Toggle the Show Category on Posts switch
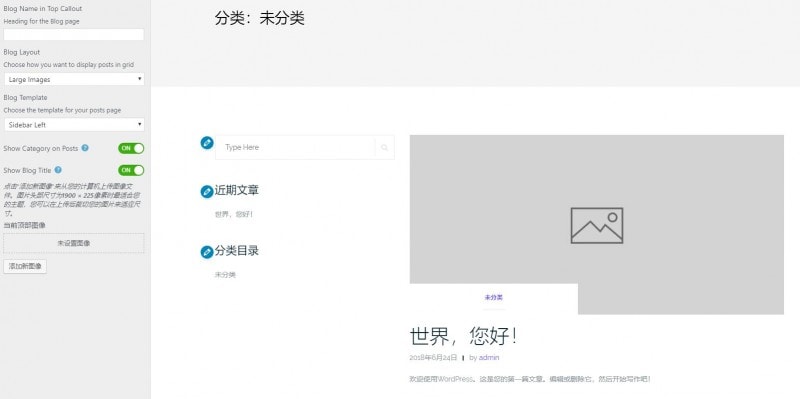This screenshot has height=399, width=800. pos(131,148)
